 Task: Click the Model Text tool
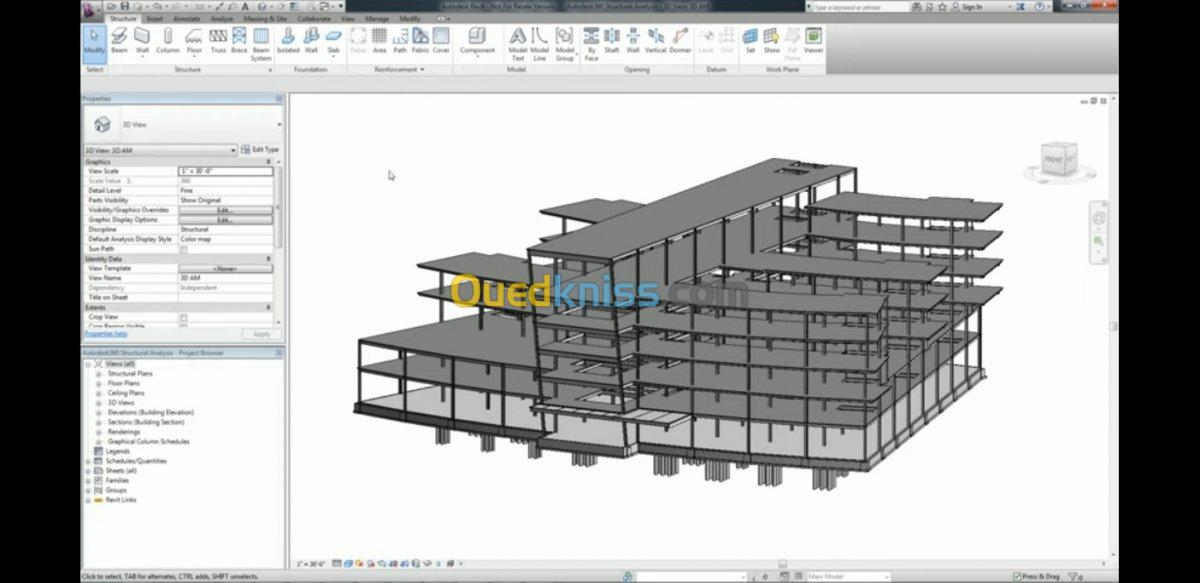518,45
